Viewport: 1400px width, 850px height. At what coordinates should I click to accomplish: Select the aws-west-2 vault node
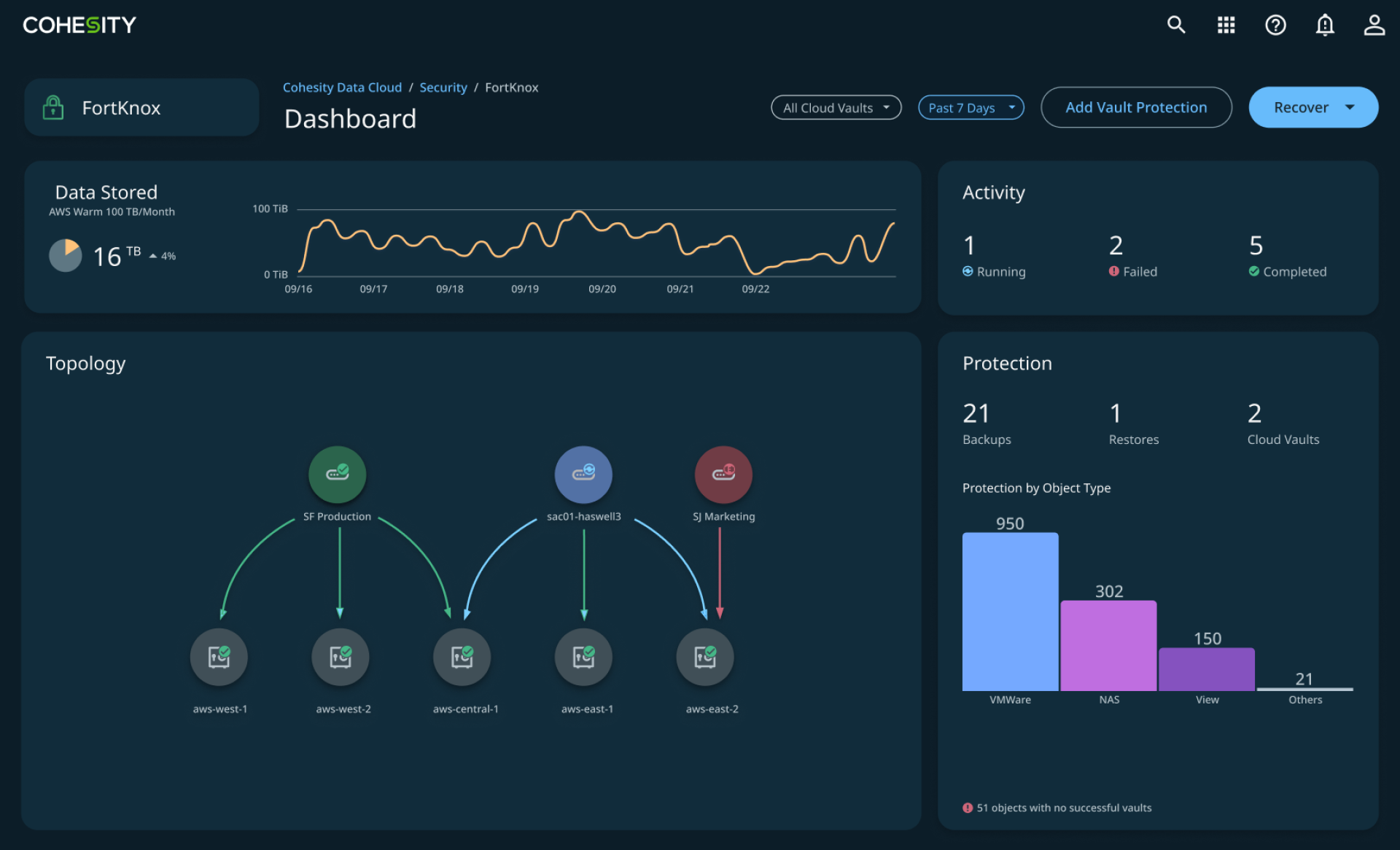click(341, 657)
